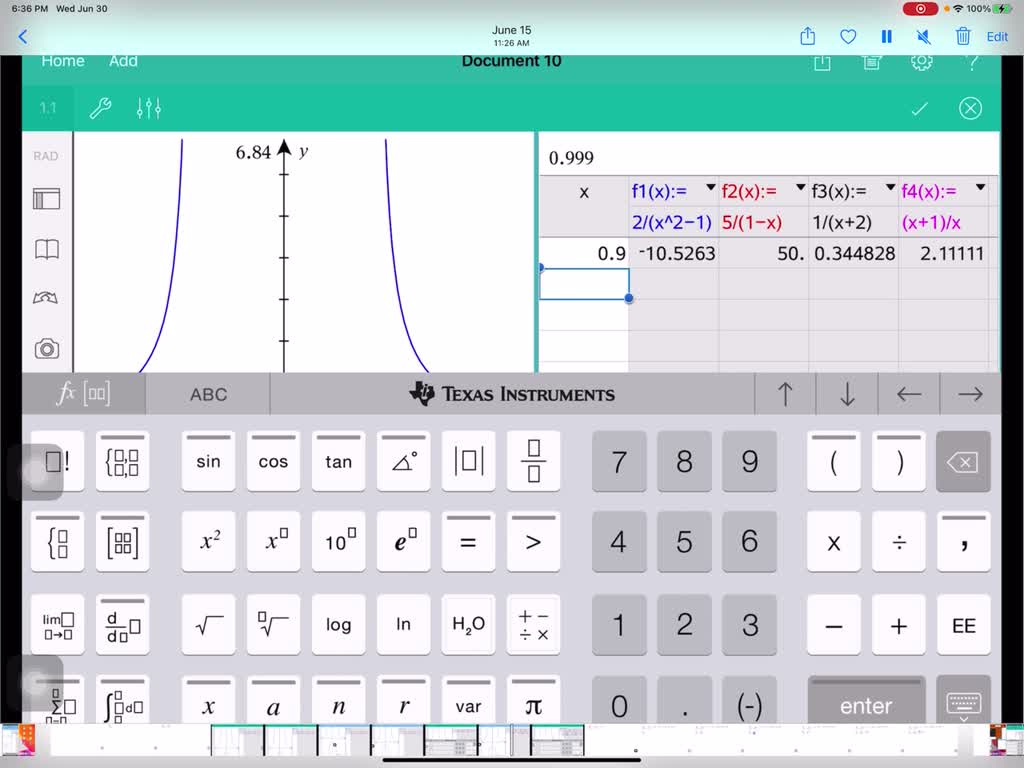Open the page sorter icon in left sidebar
Viewport: 1024px width, 768px height.
[45, 199]
